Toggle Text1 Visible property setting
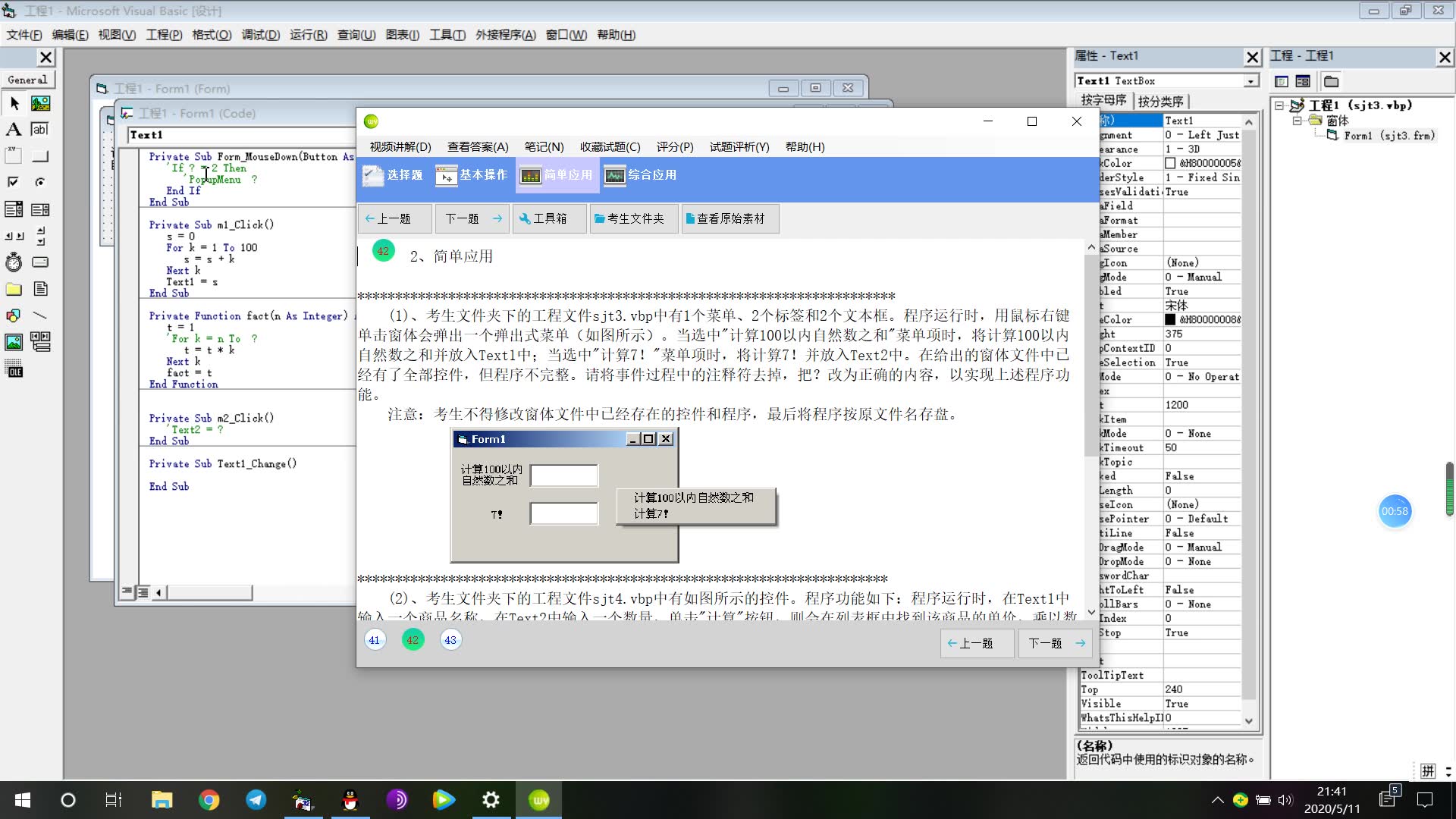The height and width of the screenshot is (819, 1456). click(1199, 703)
